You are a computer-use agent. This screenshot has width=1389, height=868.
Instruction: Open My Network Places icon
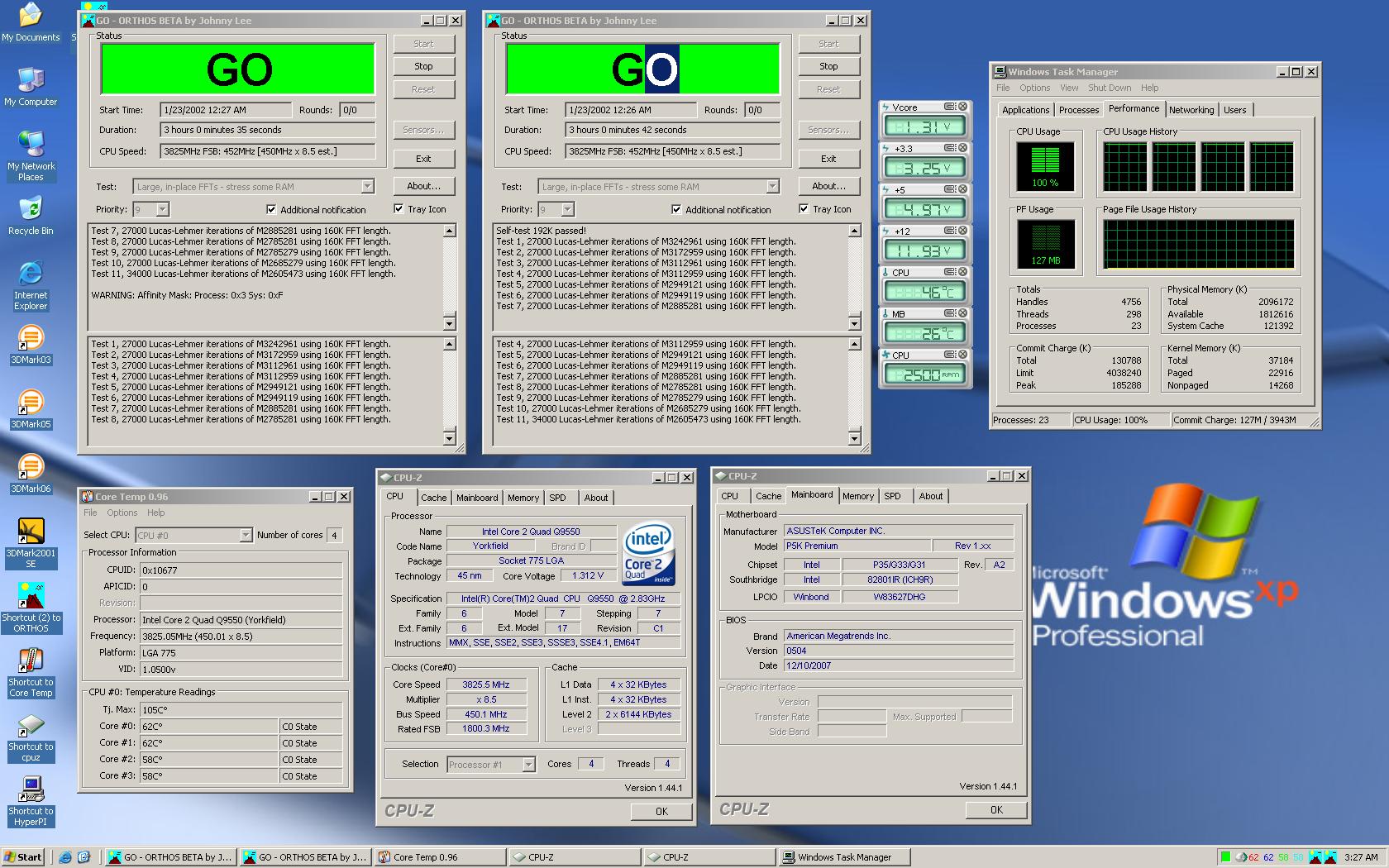(x=31, y=155)
